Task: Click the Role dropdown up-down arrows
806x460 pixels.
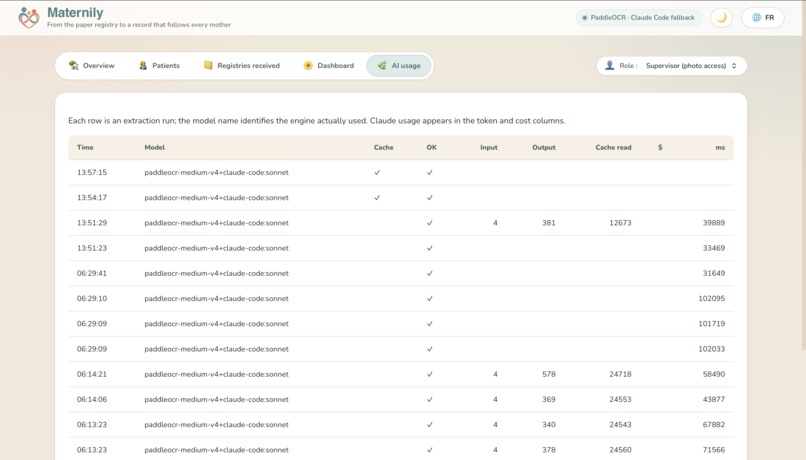Action: tap(734, 66)
